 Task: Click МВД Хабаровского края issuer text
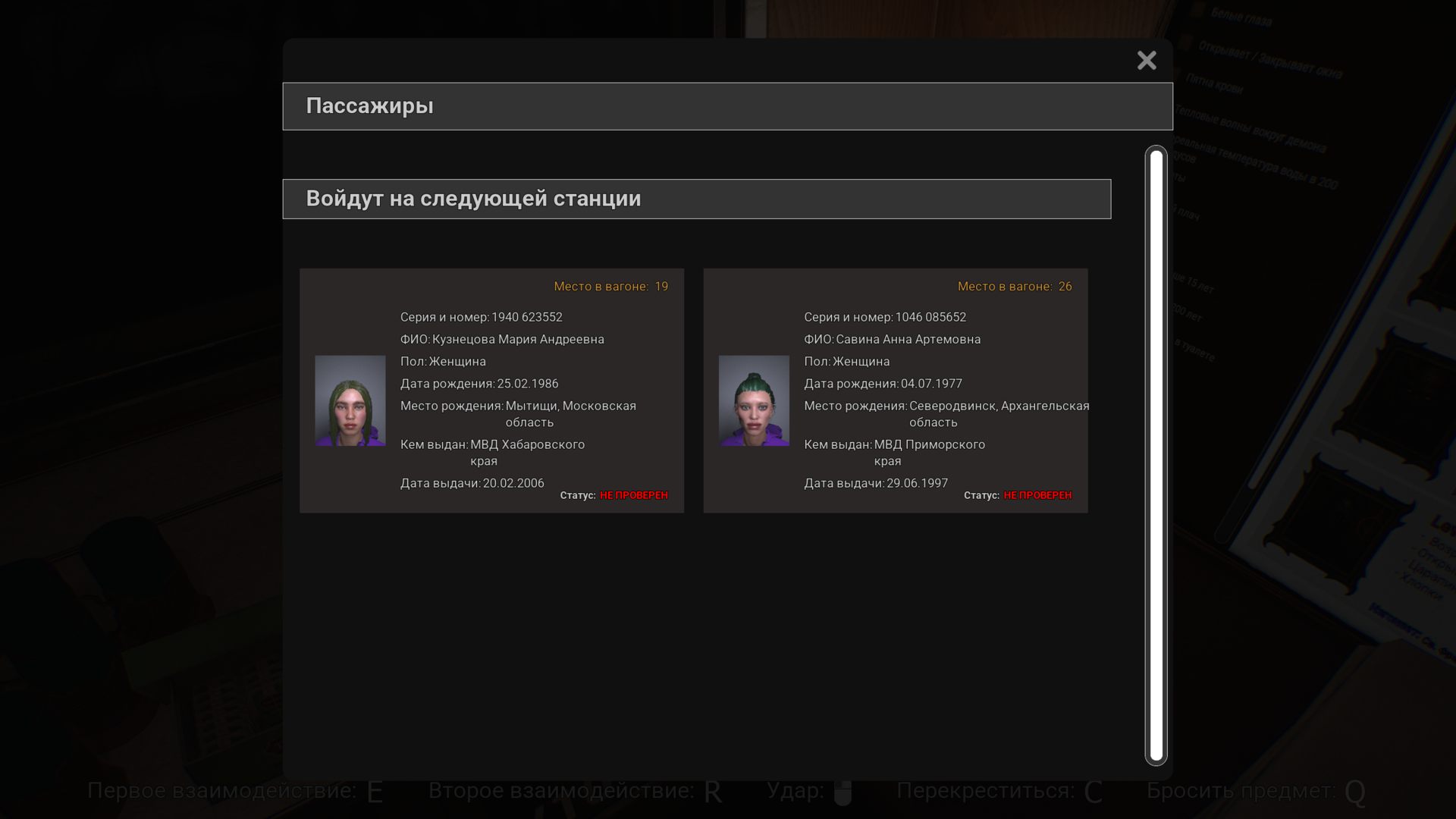pyautogui.click(x=527, y=445)
